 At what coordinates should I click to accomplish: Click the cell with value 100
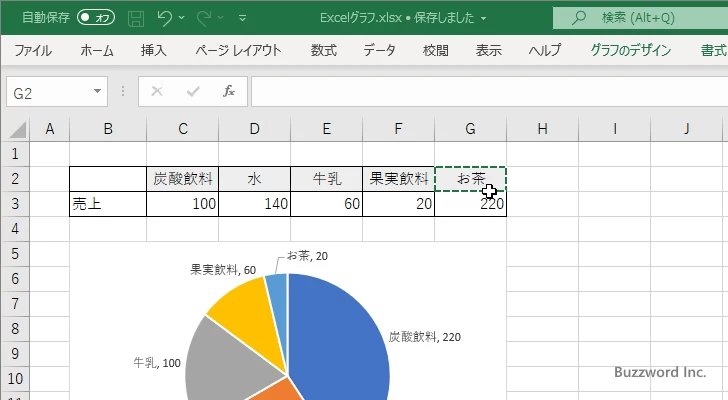(182, 204)
